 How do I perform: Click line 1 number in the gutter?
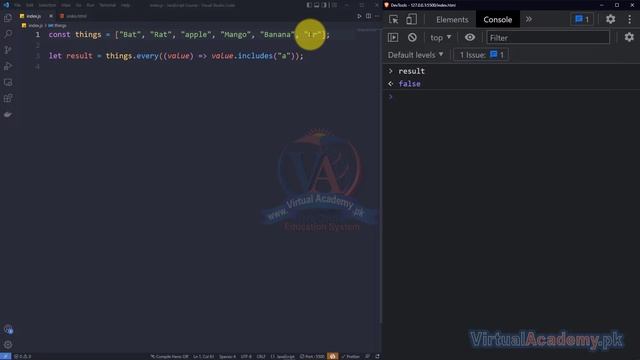[38, 35]
